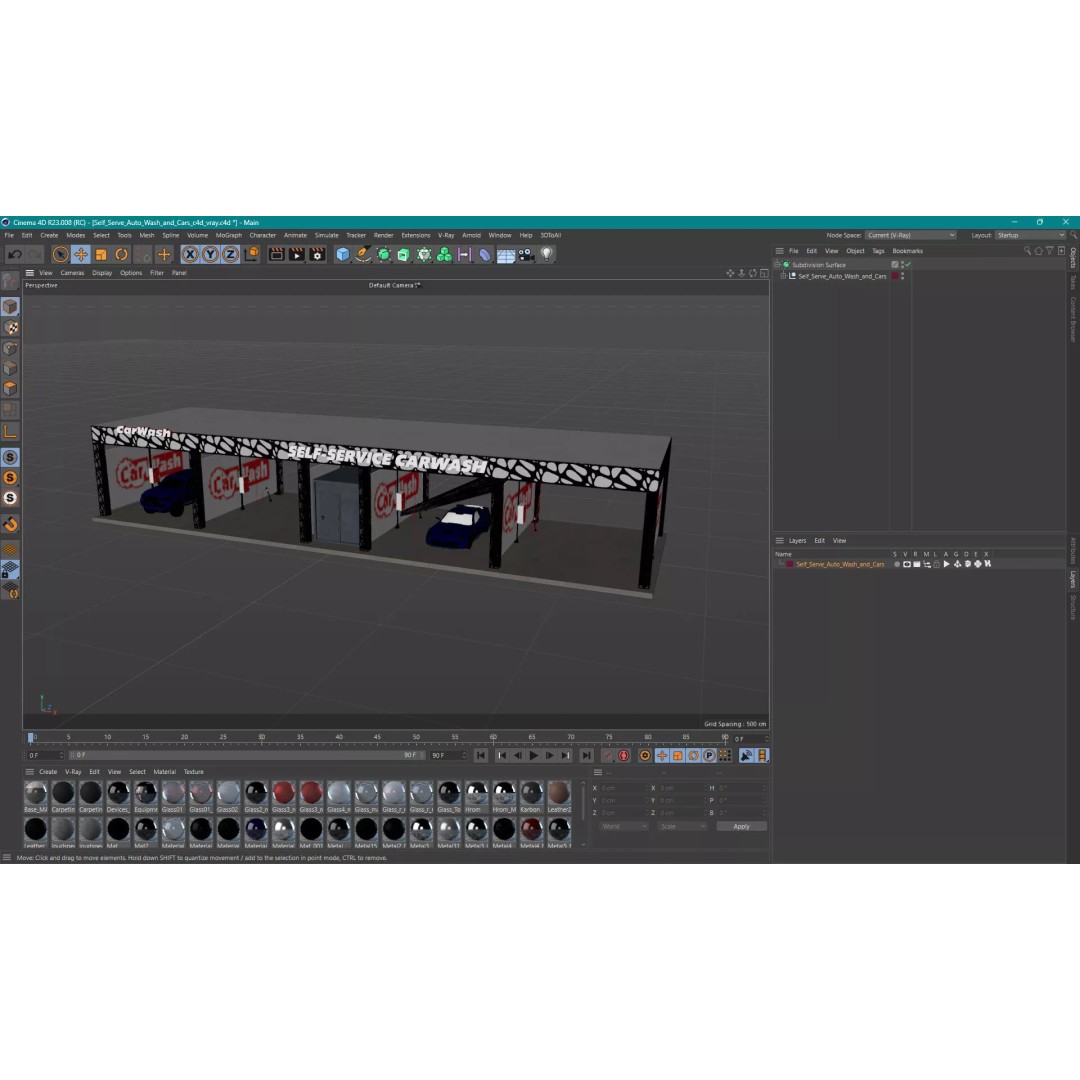
Task: Toggle layer render visibility
Action: tap(917, 564)
